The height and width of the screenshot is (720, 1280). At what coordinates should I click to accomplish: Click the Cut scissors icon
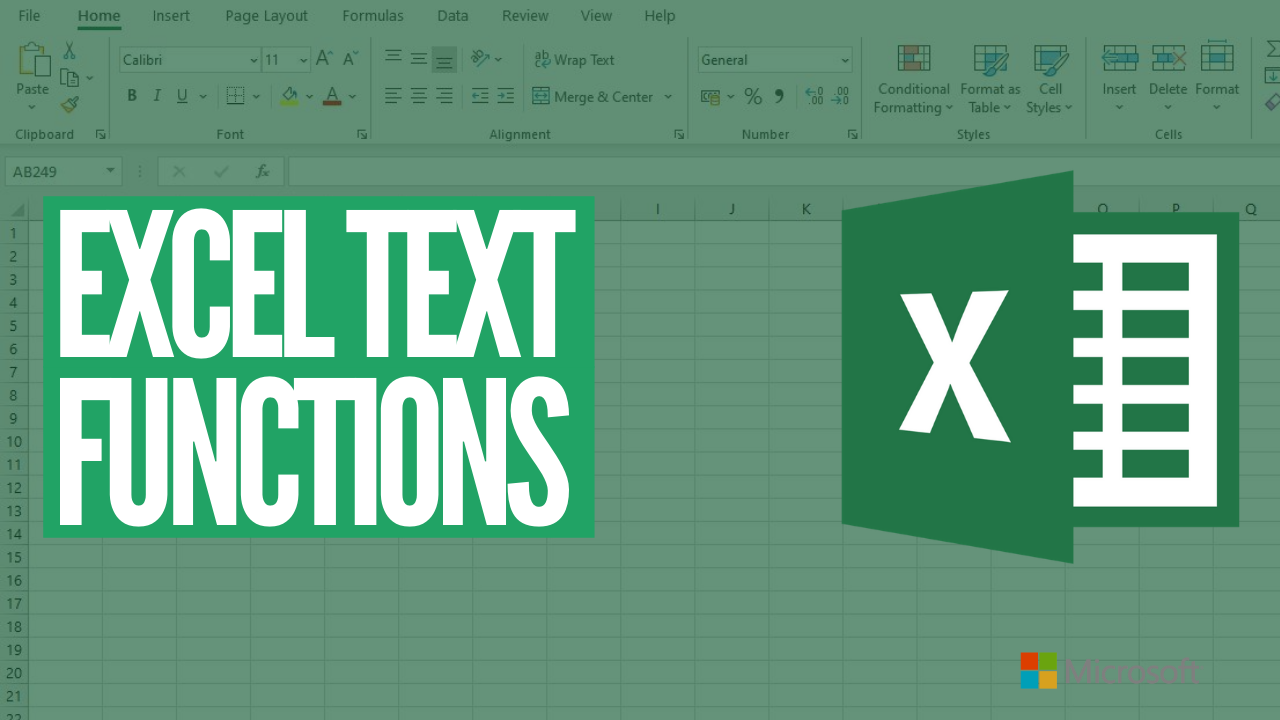(69, 51)
